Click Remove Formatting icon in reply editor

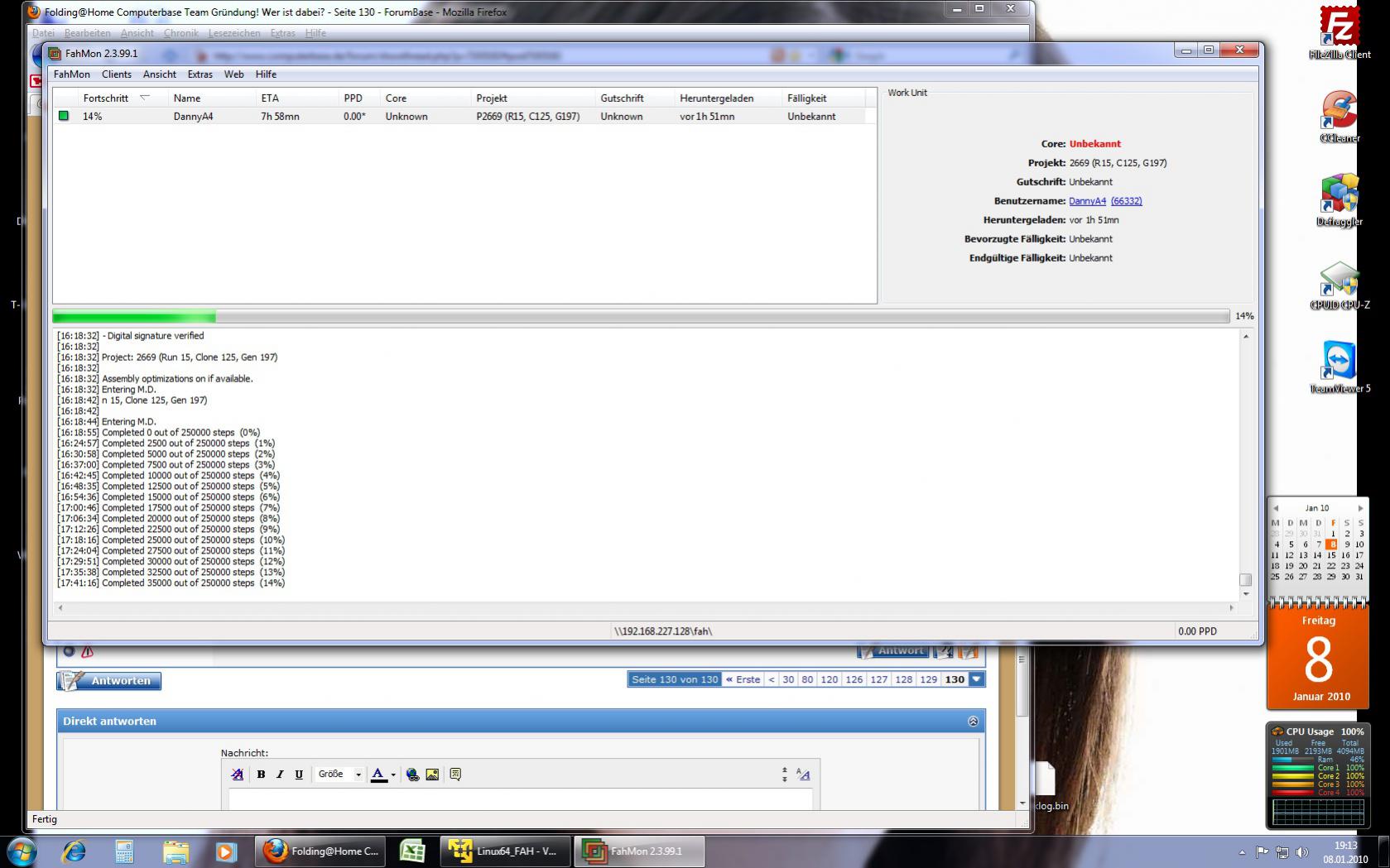(238, 774)
